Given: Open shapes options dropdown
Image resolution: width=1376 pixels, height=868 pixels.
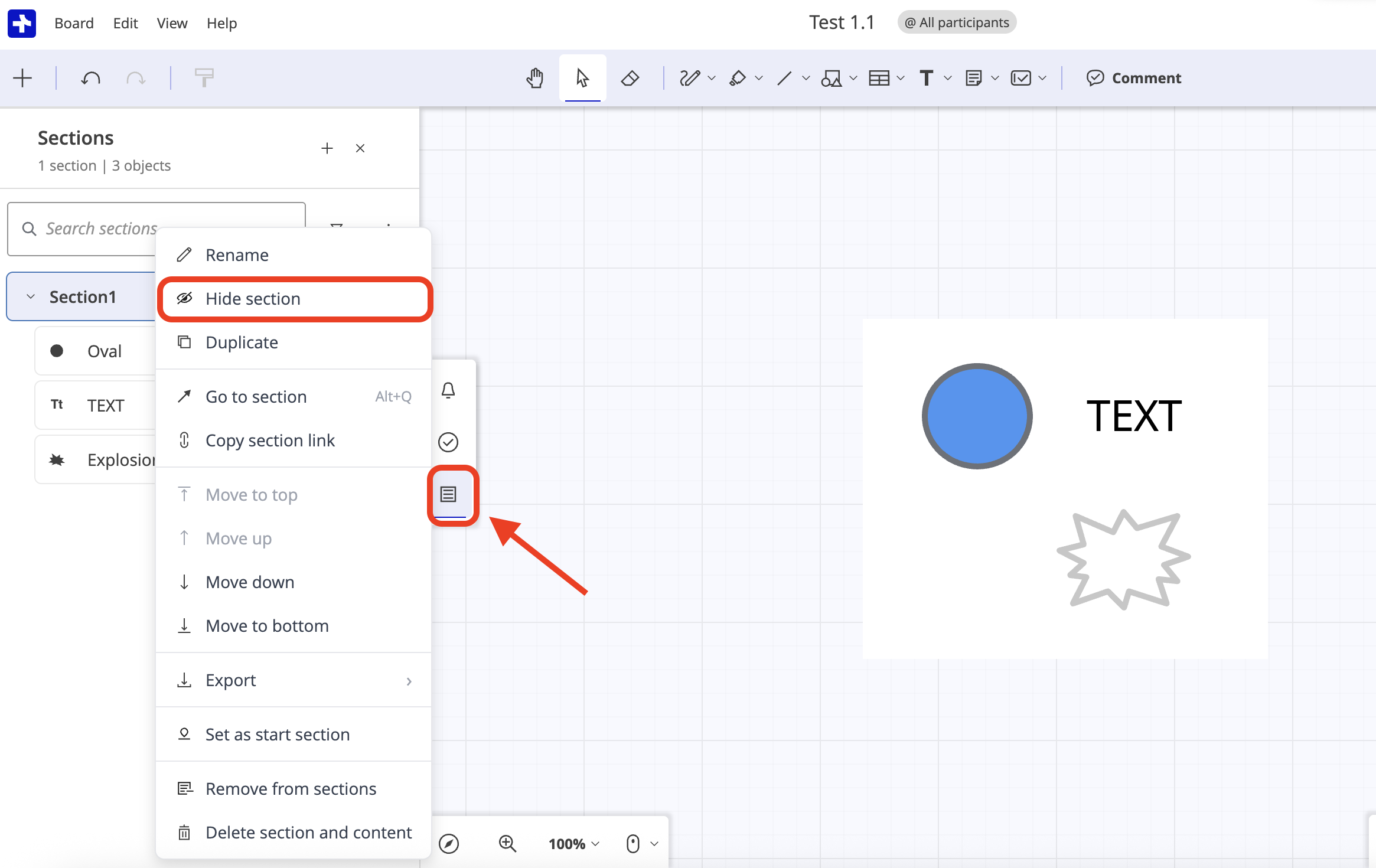Looking at the screenshot, I should [x=853, y=78].
